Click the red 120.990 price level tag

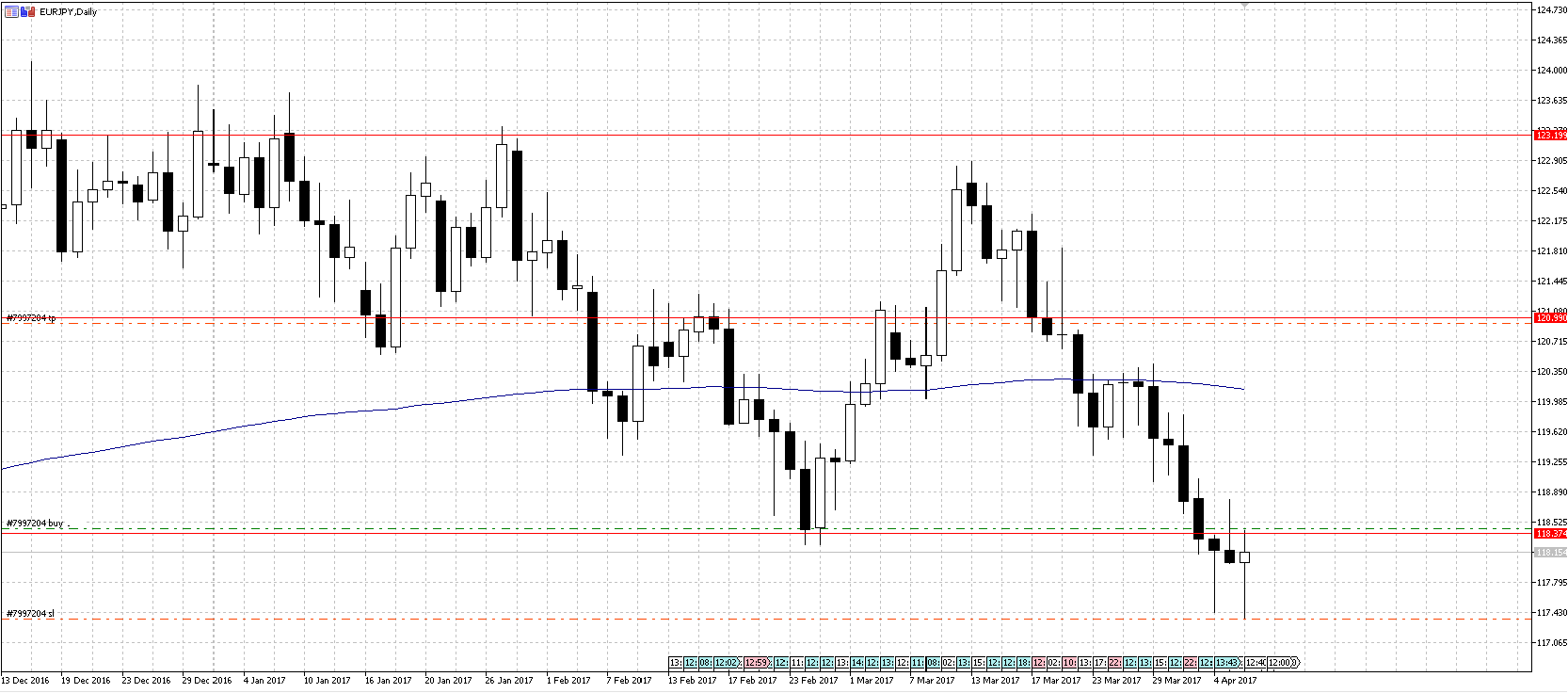tap(1551, 318)
